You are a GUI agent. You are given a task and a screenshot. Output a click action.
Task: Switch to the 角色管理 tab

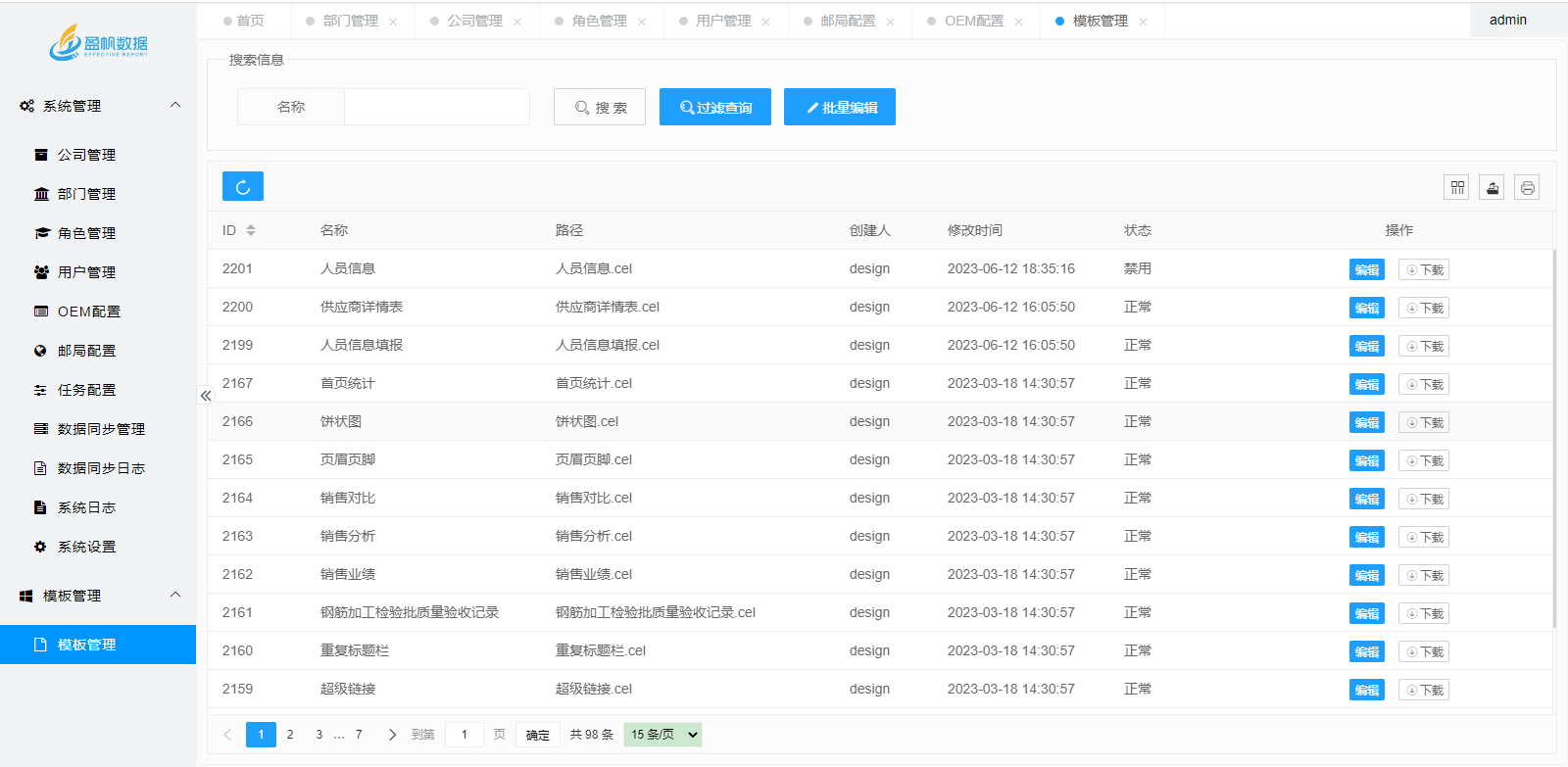600,21
